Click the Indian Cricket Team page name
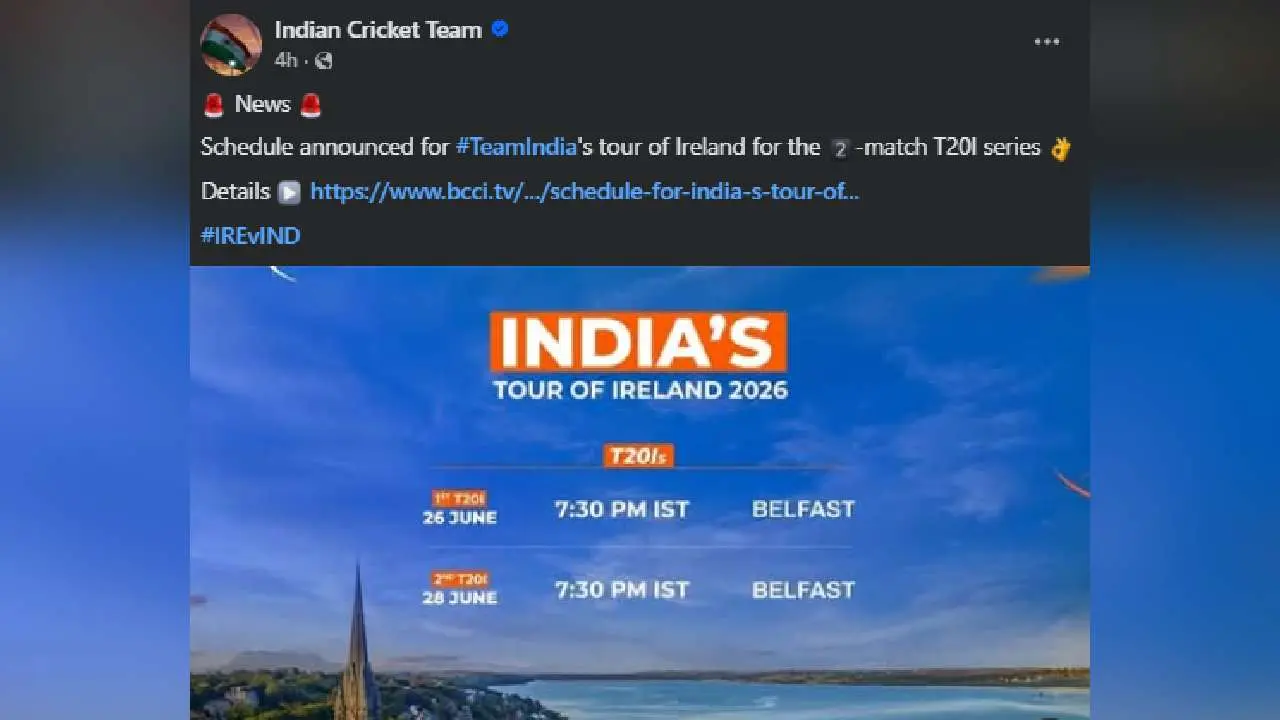This screenshot has width=1280, height=720. click(x=378, y=30)
